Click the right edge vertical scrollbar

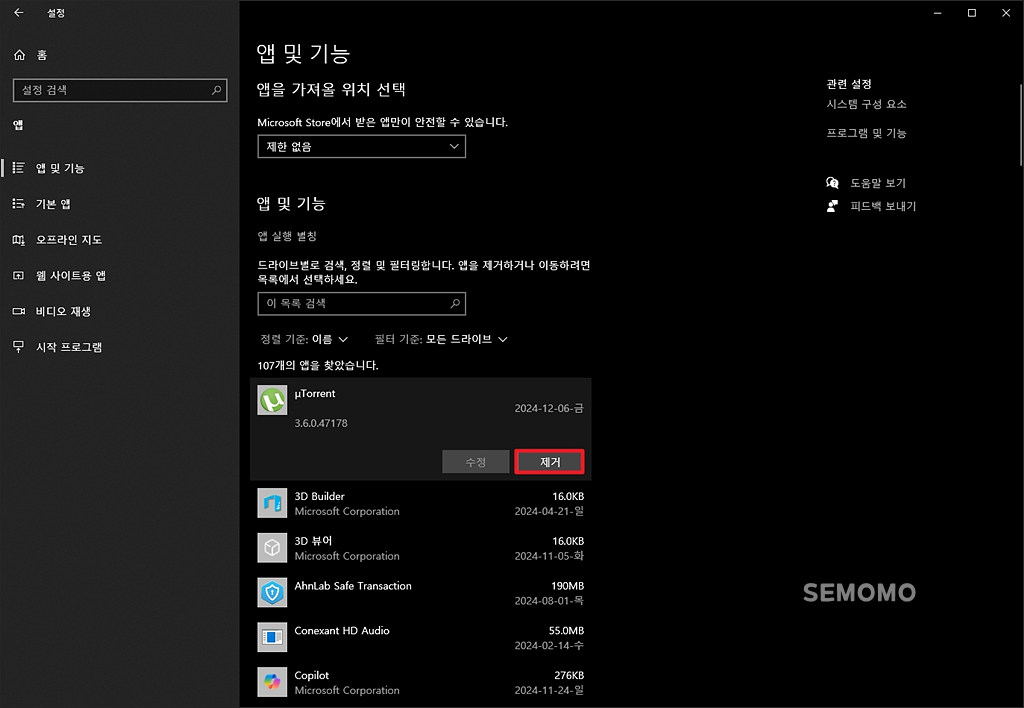point(1021,124)
